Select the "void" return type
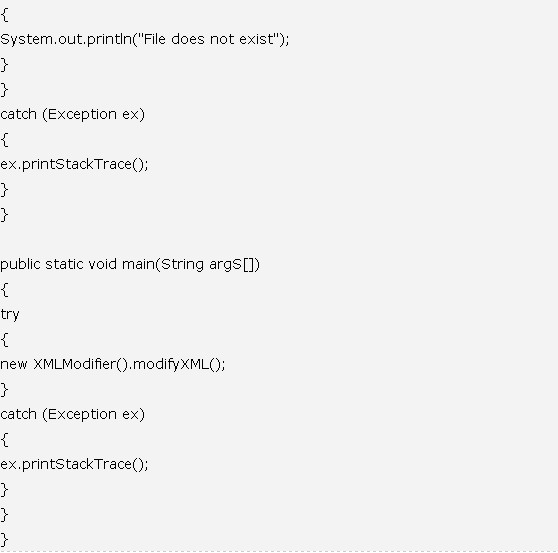The width and height of the screenshot is (558, 553). point(102,264)
